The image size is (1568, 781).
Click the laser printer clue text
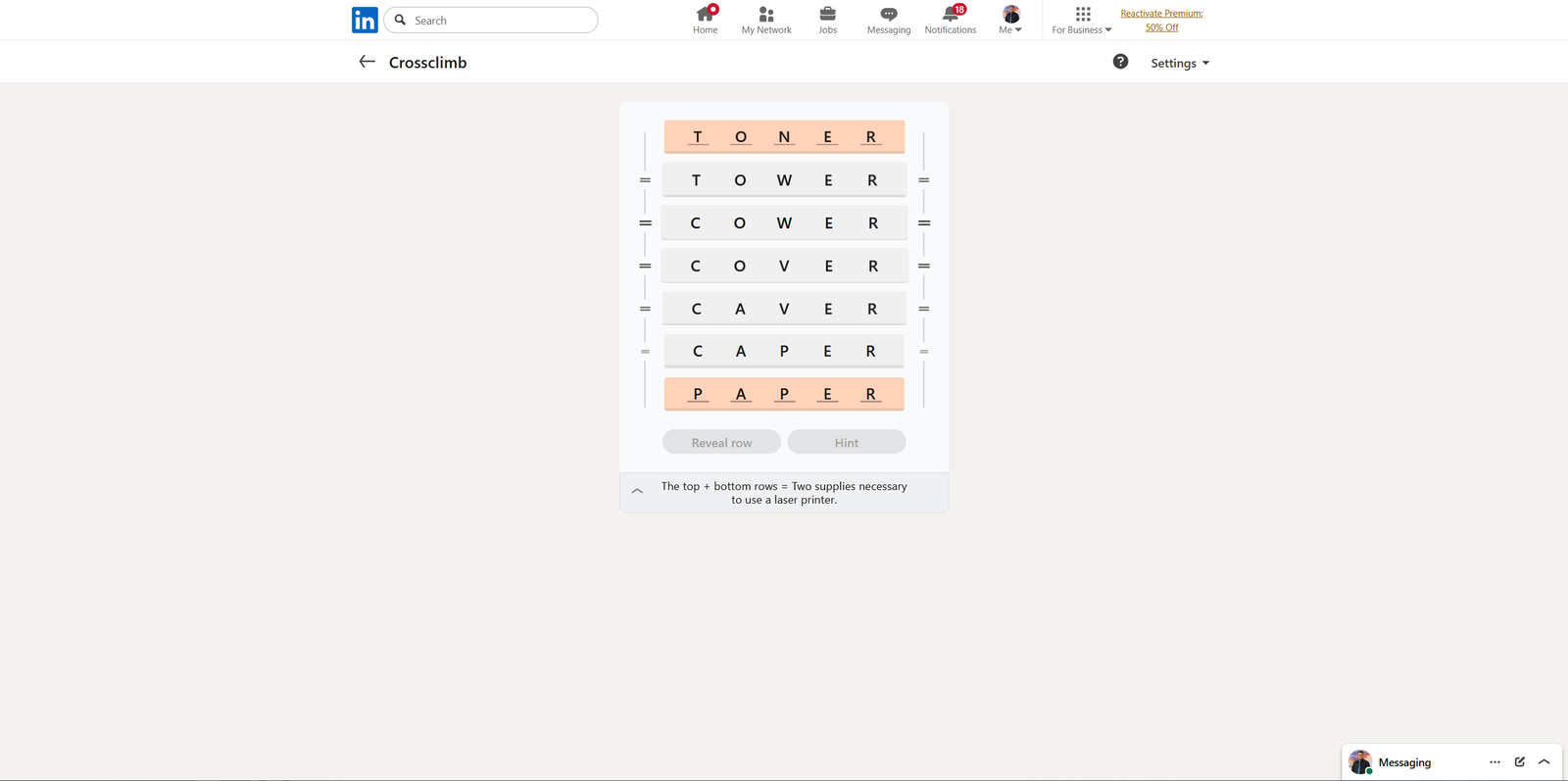tap(784, 493)
